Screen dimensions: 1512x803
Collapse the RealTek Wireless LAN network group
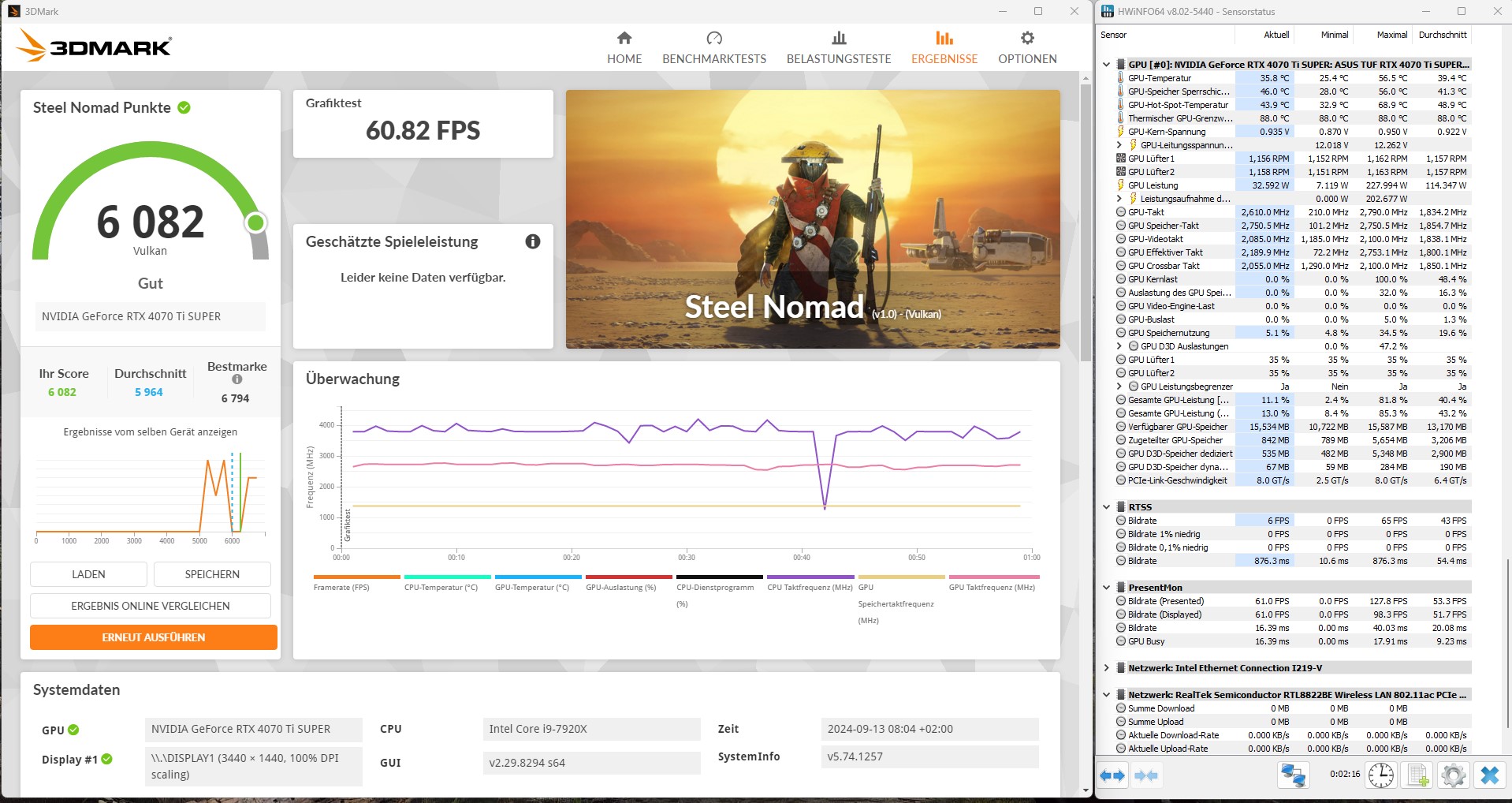pyautogui.click(x=1106, y=695)
